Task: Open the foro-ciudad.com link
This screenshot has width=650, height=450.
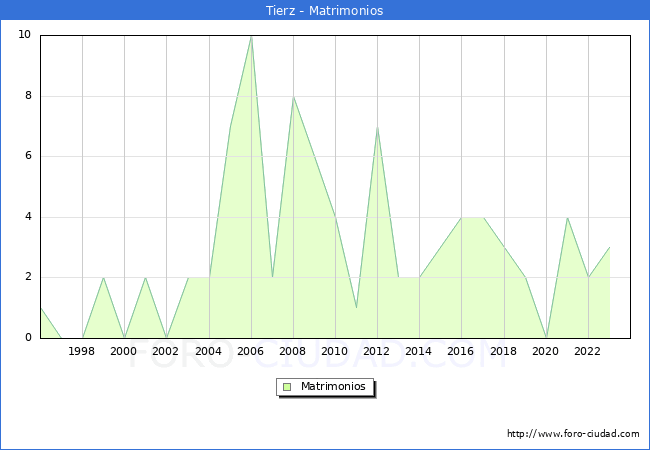Action: tap(573, 434)
